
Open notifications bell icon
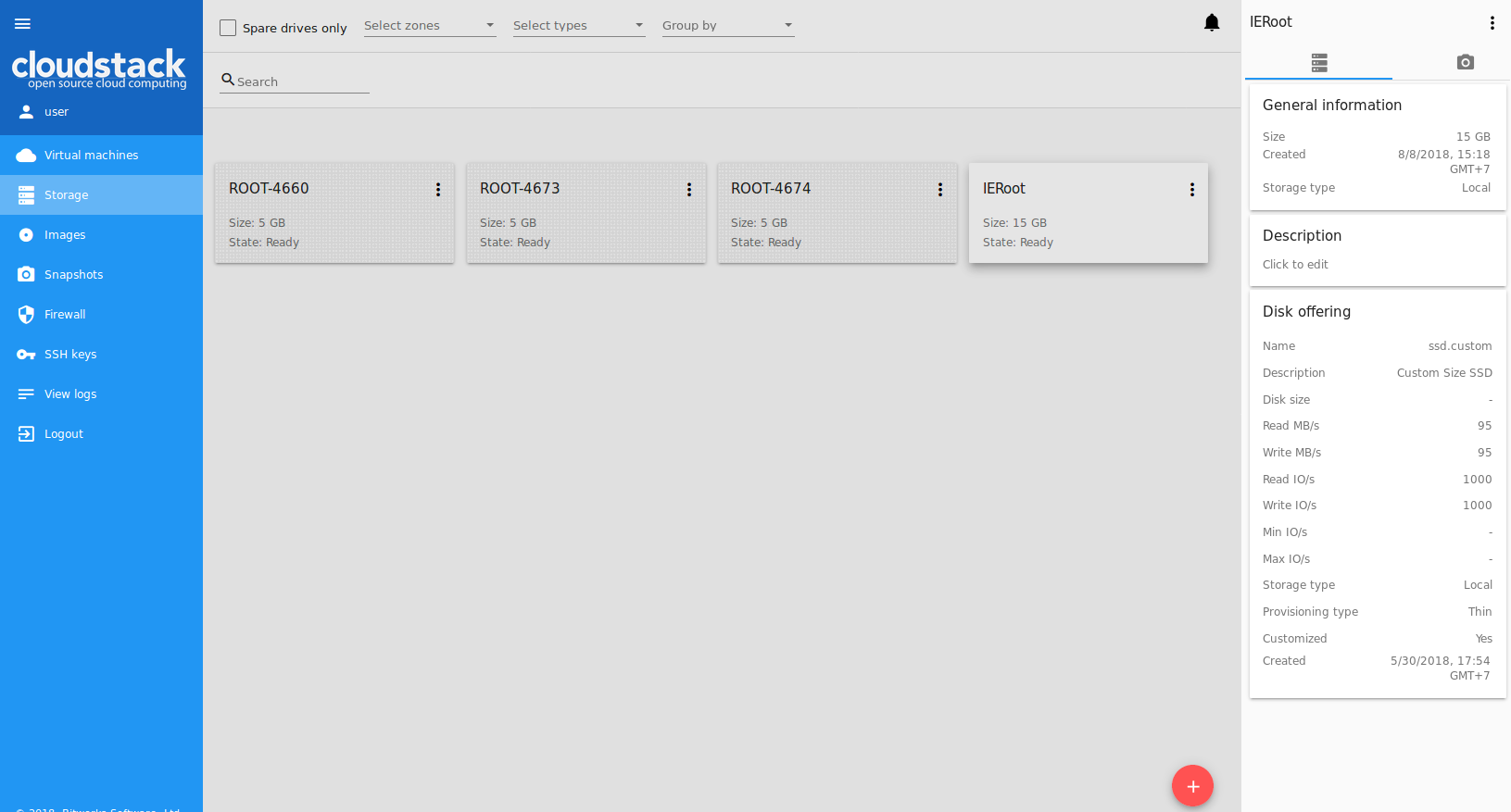click(x=1212, y=23)
